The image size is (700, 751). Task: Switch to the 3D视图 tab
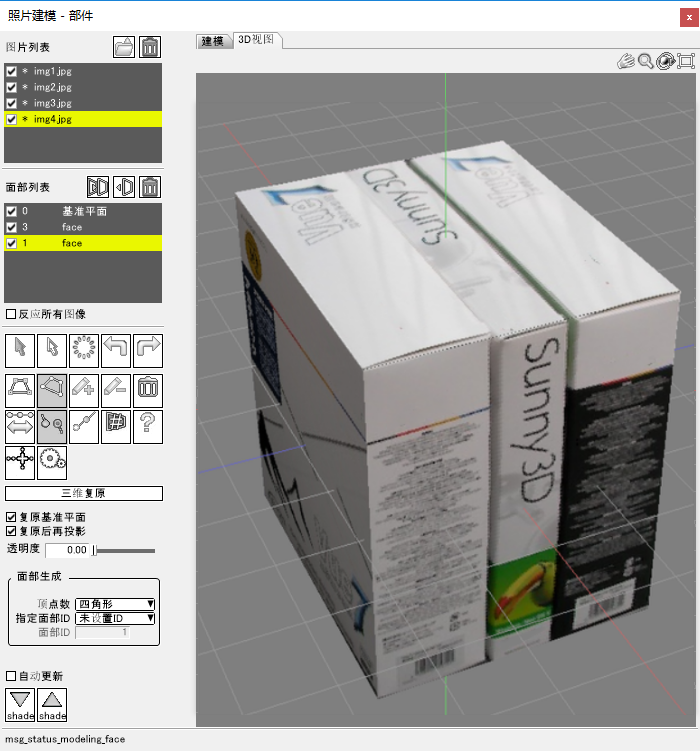coord(256,39)
